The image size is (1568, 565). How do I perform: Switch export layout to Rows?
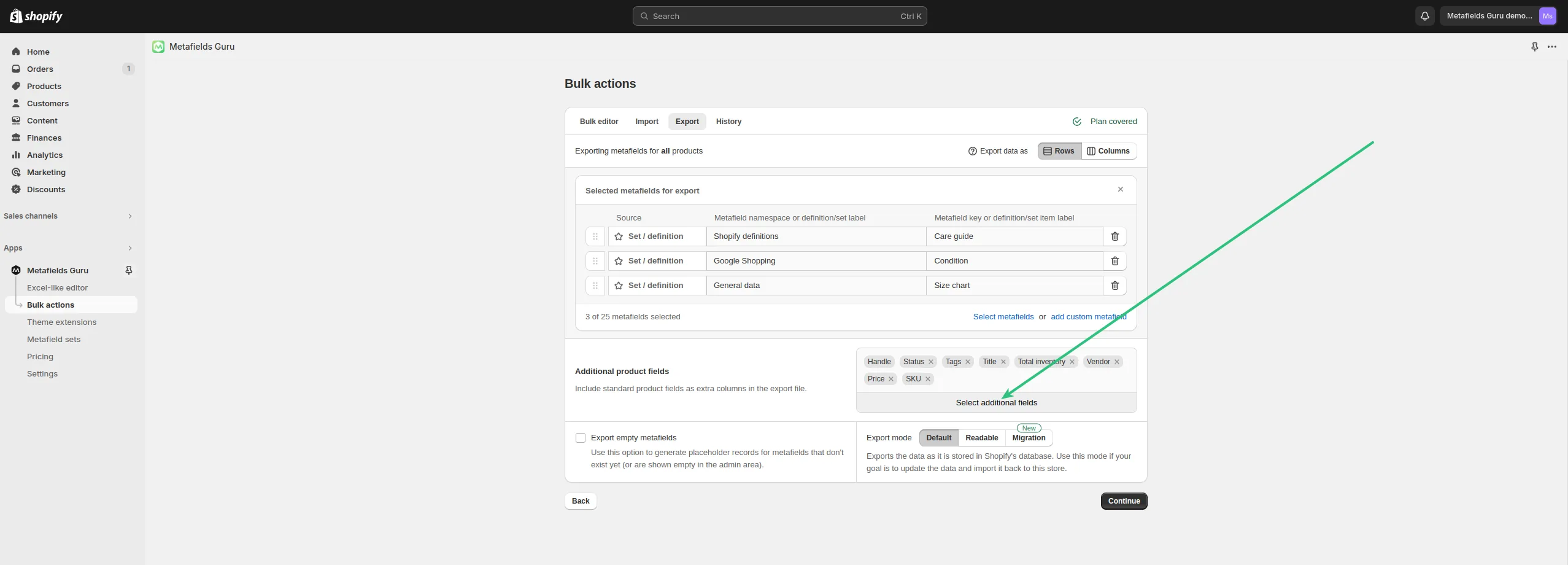pos(1060,151)
